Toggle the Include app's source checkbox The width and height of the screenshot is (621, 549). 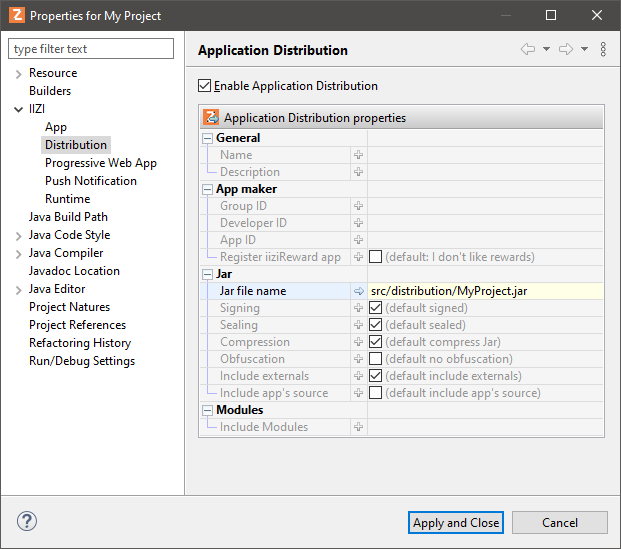[375, 393]
